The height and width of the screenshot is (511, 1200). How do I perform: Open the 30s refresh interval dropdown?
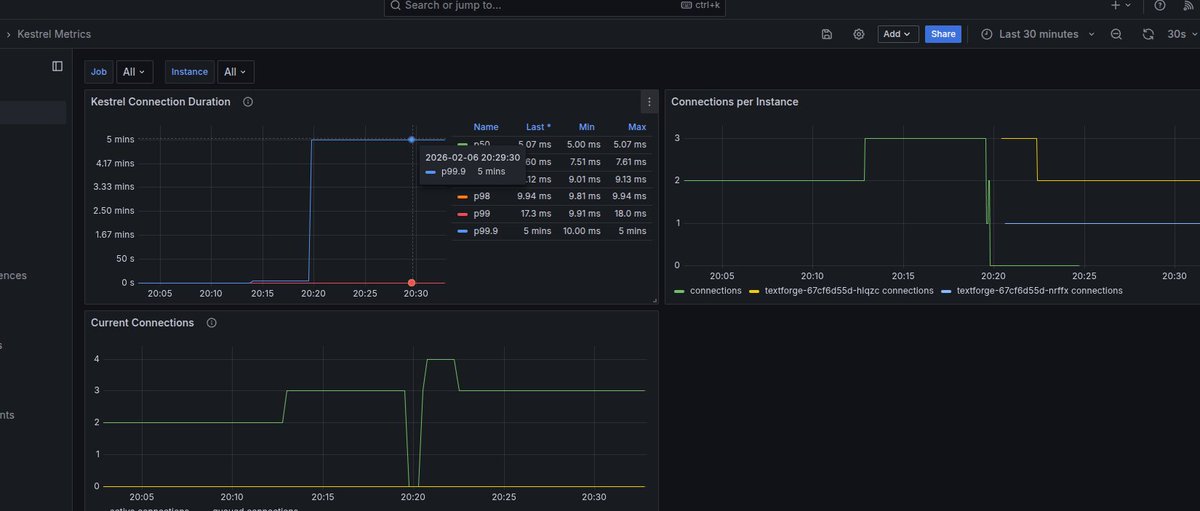pyautogui.click(x=1181, y=34)
